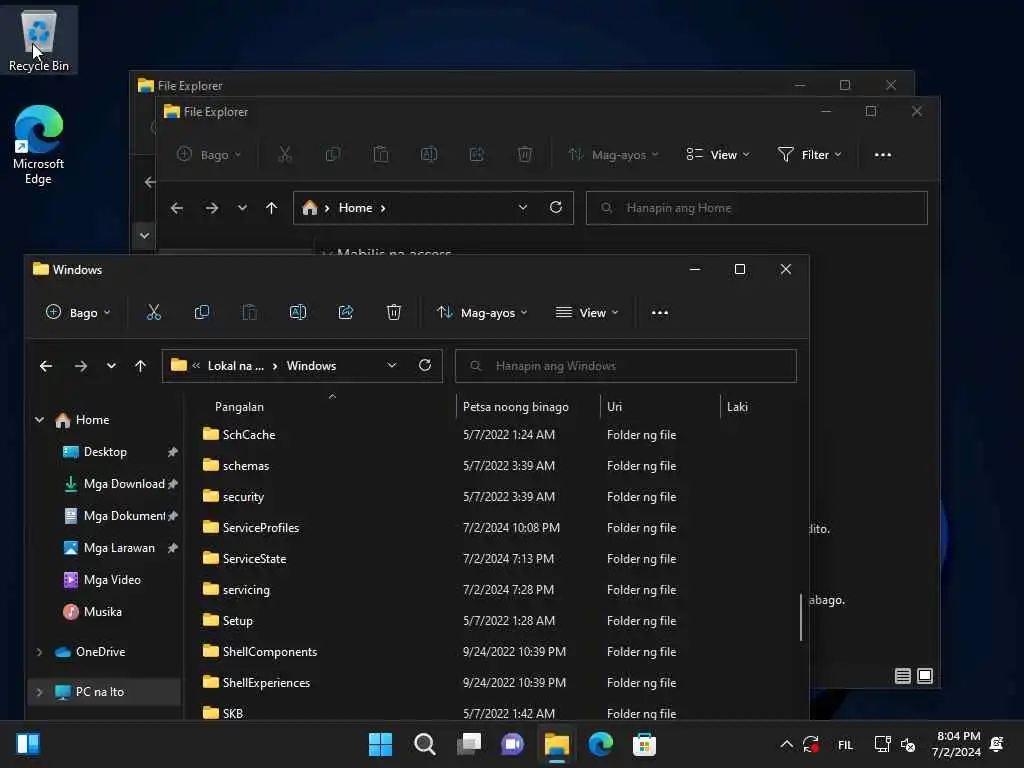The height and width of the screenshot is (768, 1024).
Task: Select Musika in navigation pane
Action: [x=105, y=612]
